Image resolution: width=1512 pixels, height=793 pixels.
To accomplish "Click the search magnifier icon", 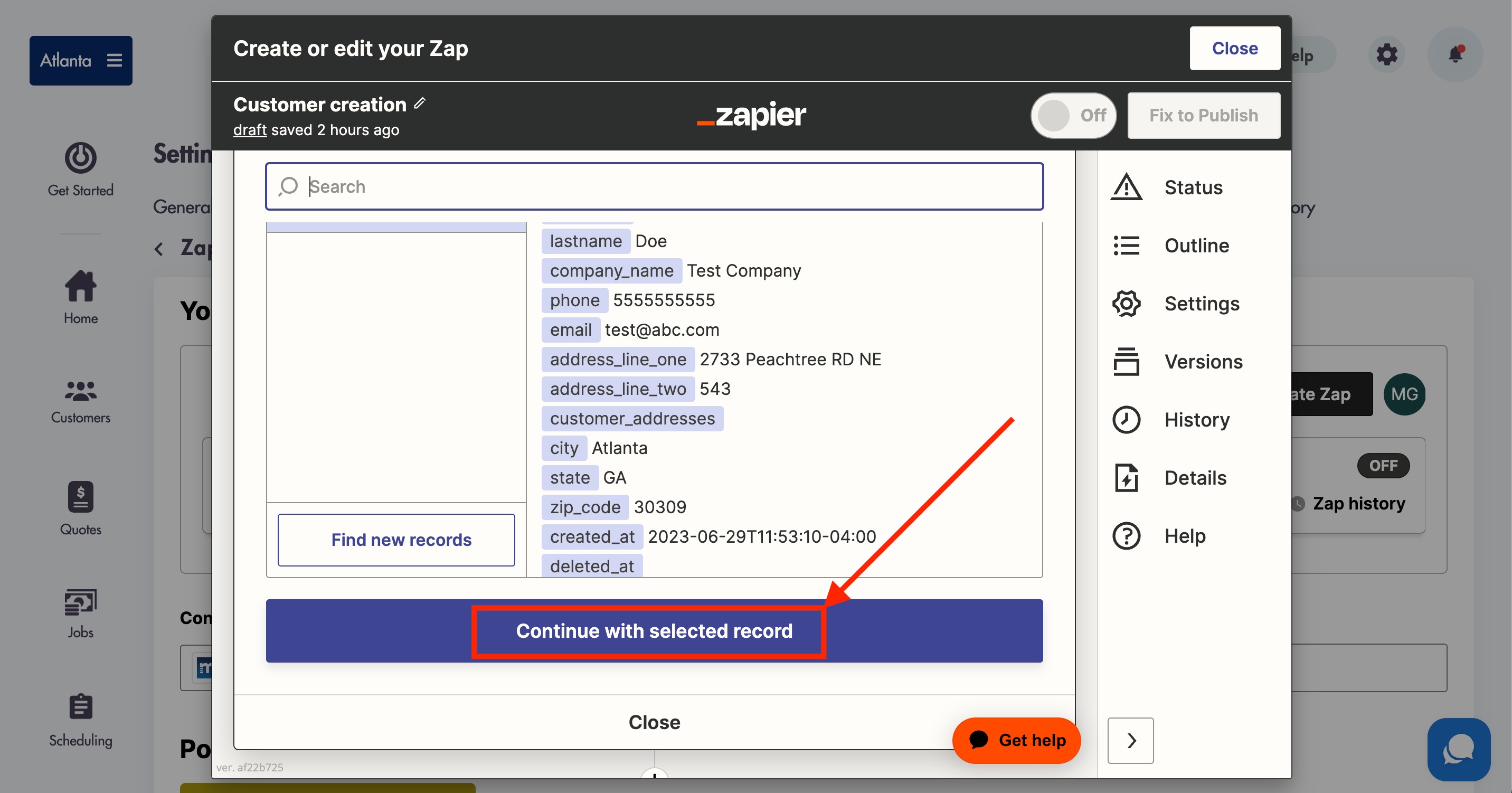I will [288, 186].
